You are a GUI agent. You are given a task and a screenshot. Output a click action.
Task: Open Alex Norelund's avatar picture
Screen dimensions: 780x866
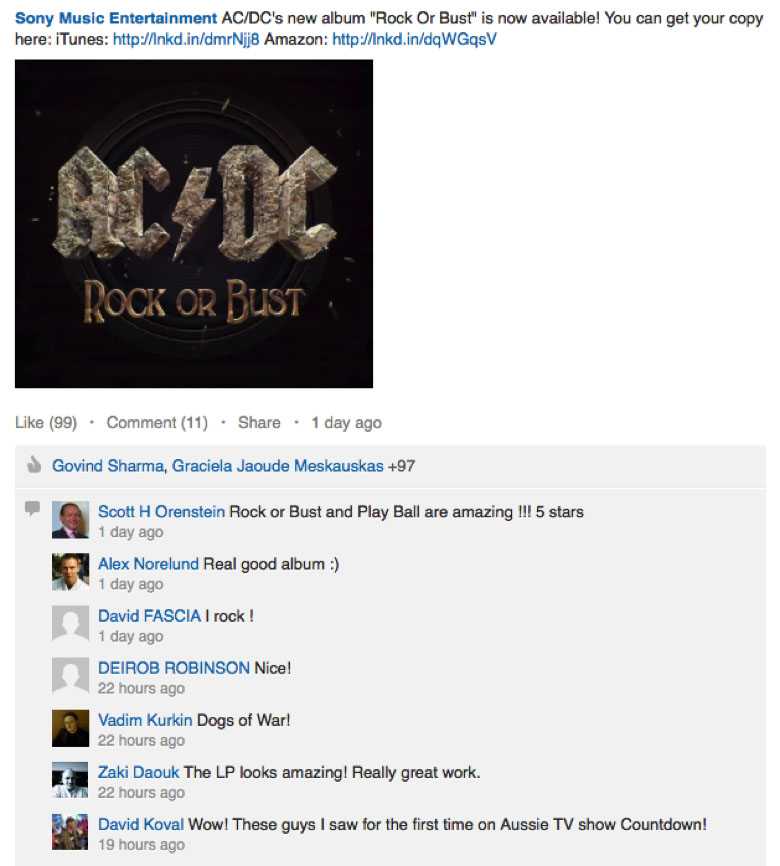[x=70, y=572]
